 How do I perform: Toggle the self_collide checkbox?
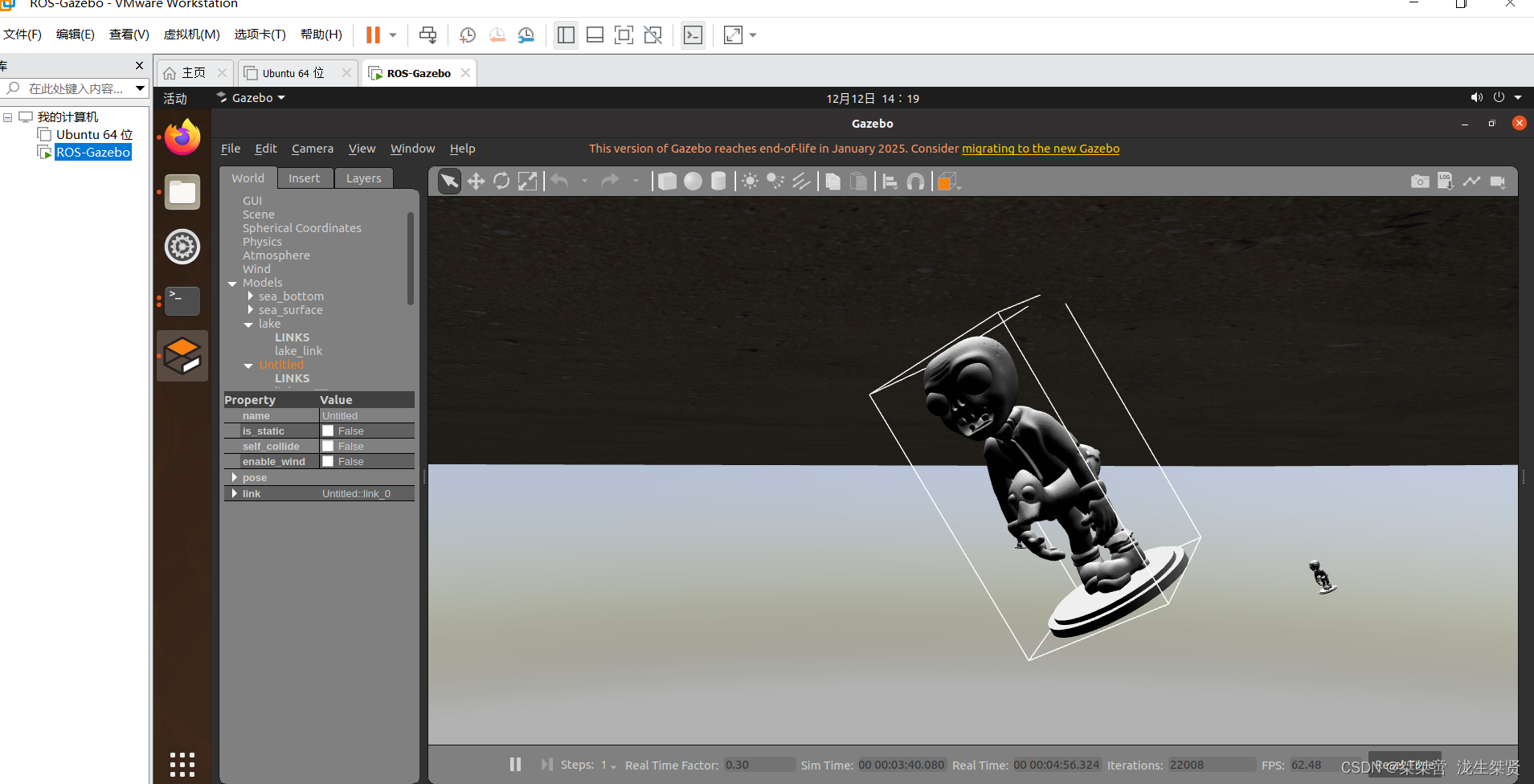pos(328,447)
